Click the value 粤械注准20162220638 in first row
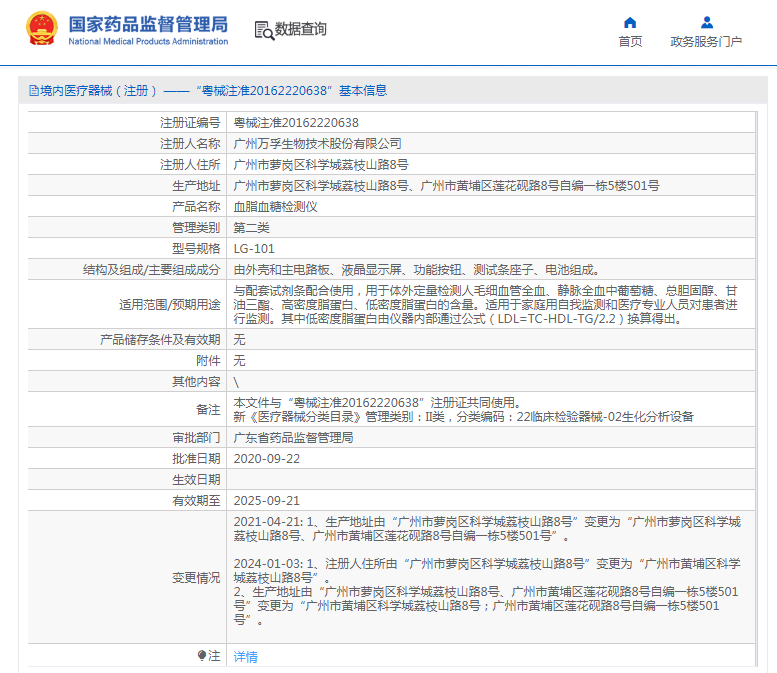Viewport: 777px width, 673px height. 296,122
